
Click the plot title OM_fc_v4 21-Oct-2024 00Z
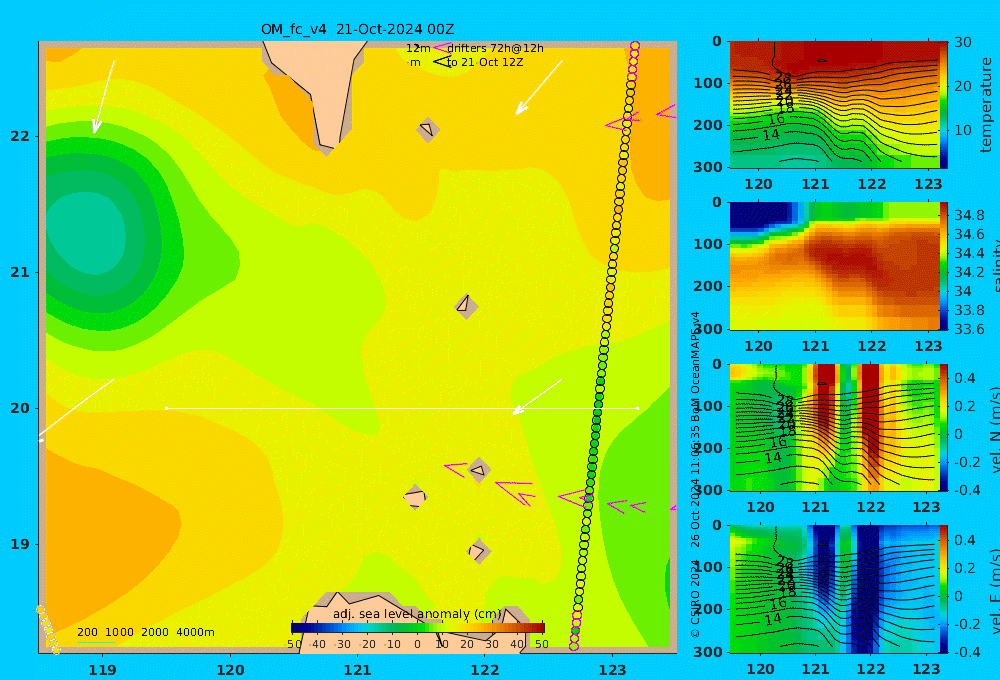357,29
